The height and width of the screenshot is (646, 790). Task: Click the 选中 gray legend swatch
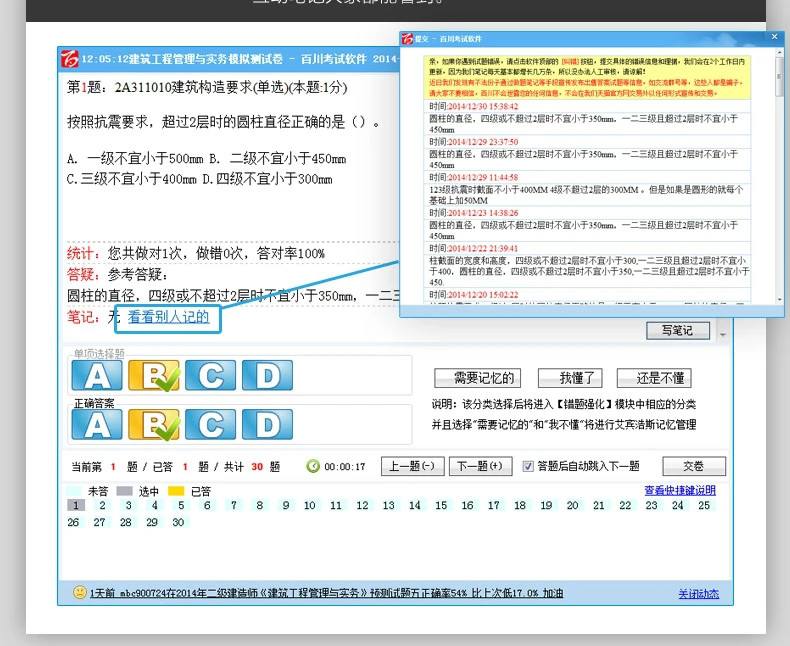pyautogui.click(x=124, y=491)
